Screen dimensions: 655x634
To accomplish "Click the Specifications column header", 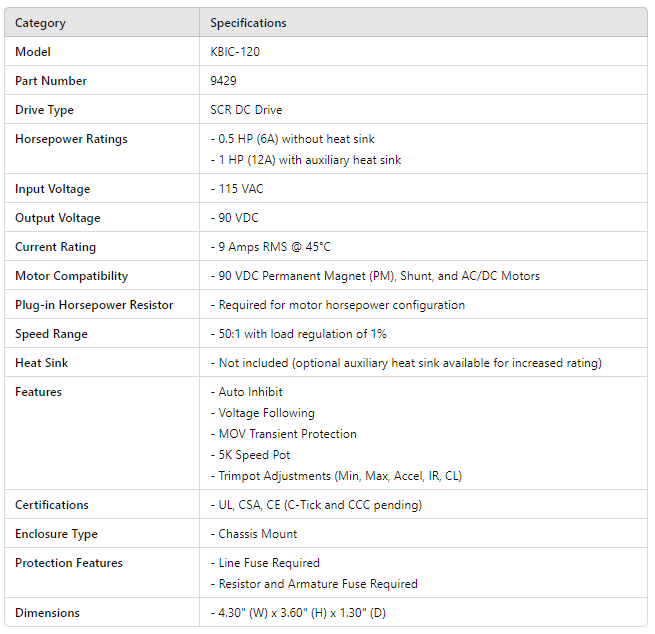I will point(248,22).
